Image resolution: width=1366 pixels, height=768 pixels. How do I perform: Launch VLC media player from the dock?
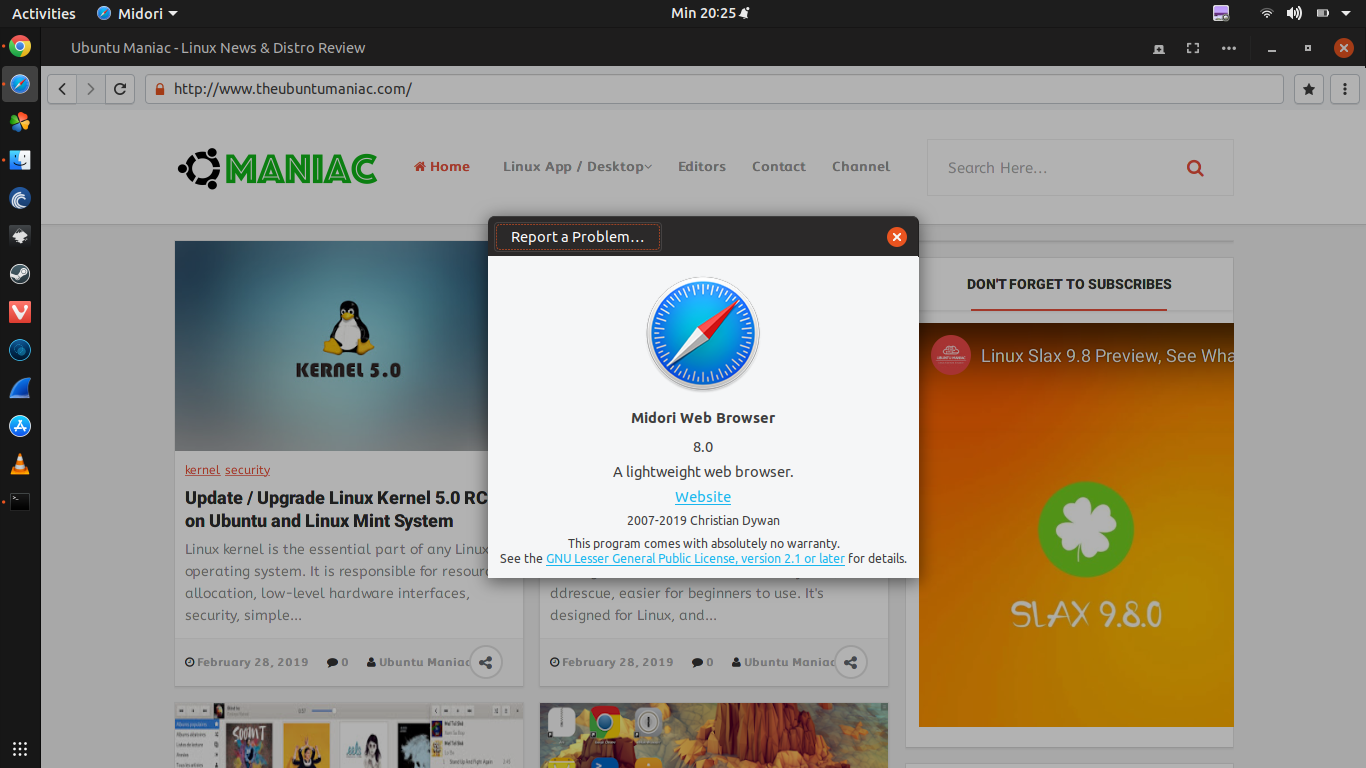(20, 464)
